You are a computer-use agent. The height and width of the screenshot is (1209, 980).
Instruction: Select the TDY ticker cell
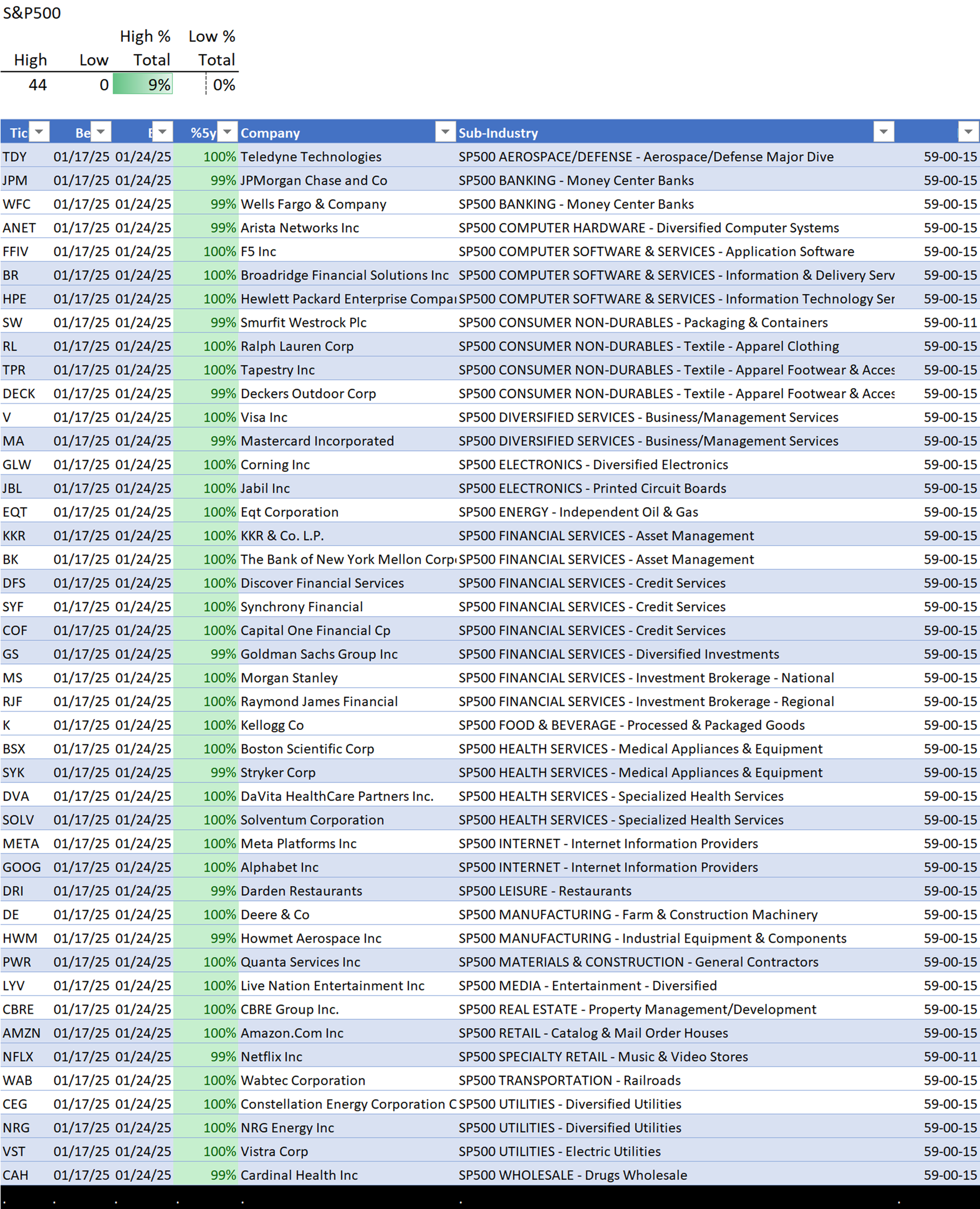pyautogui.click(x=15, y=157)
